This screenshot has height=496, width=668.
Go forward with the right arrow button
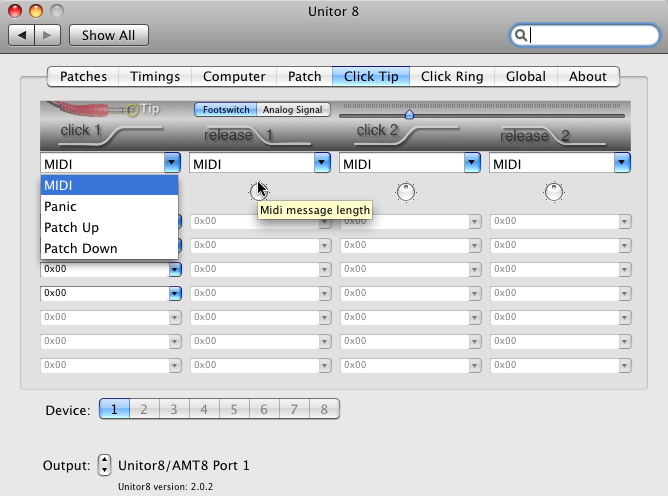click(47, 35)
